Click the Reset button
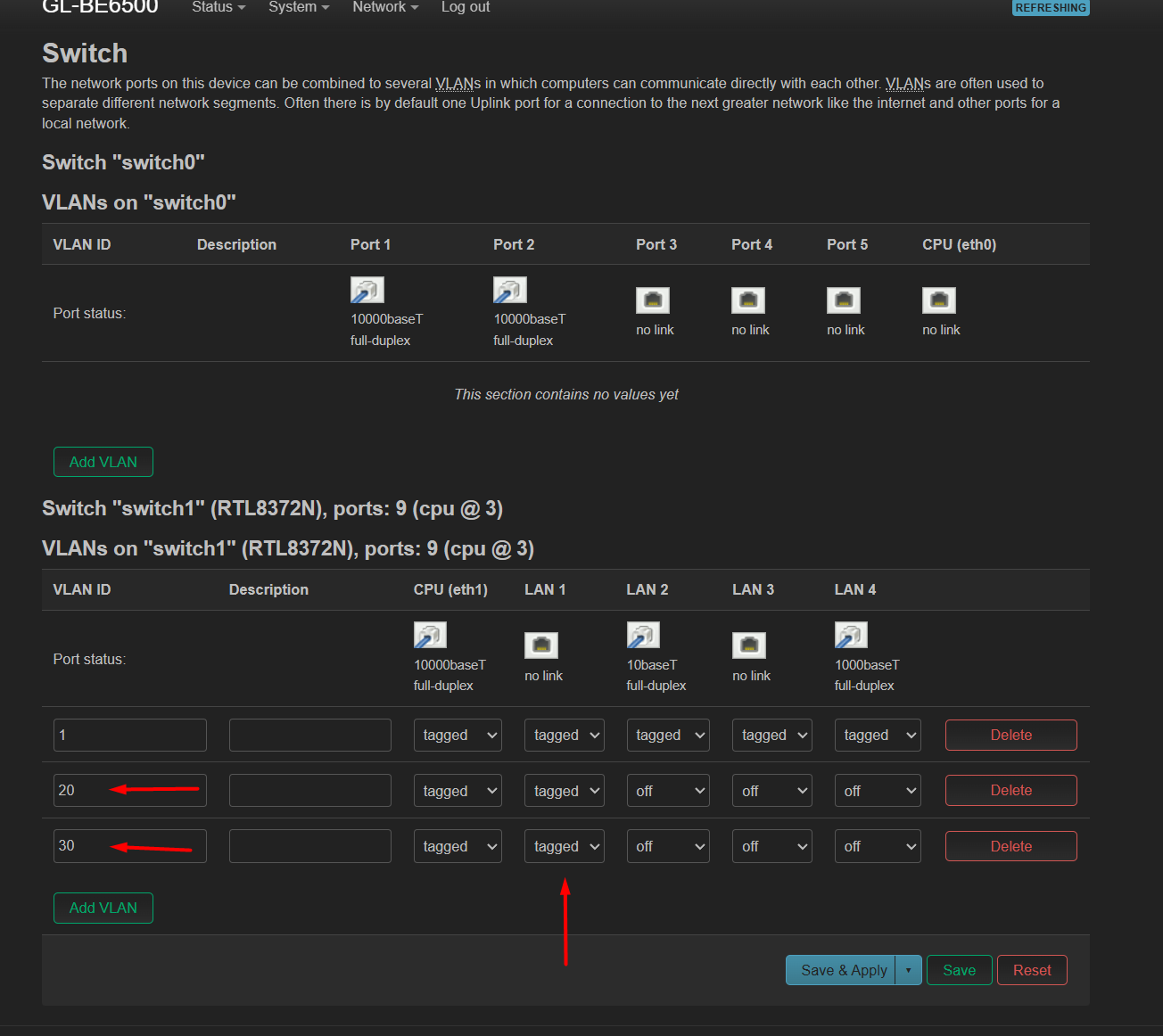The height and width of the screenshot is (1036, 1163). pos(1032,970)
